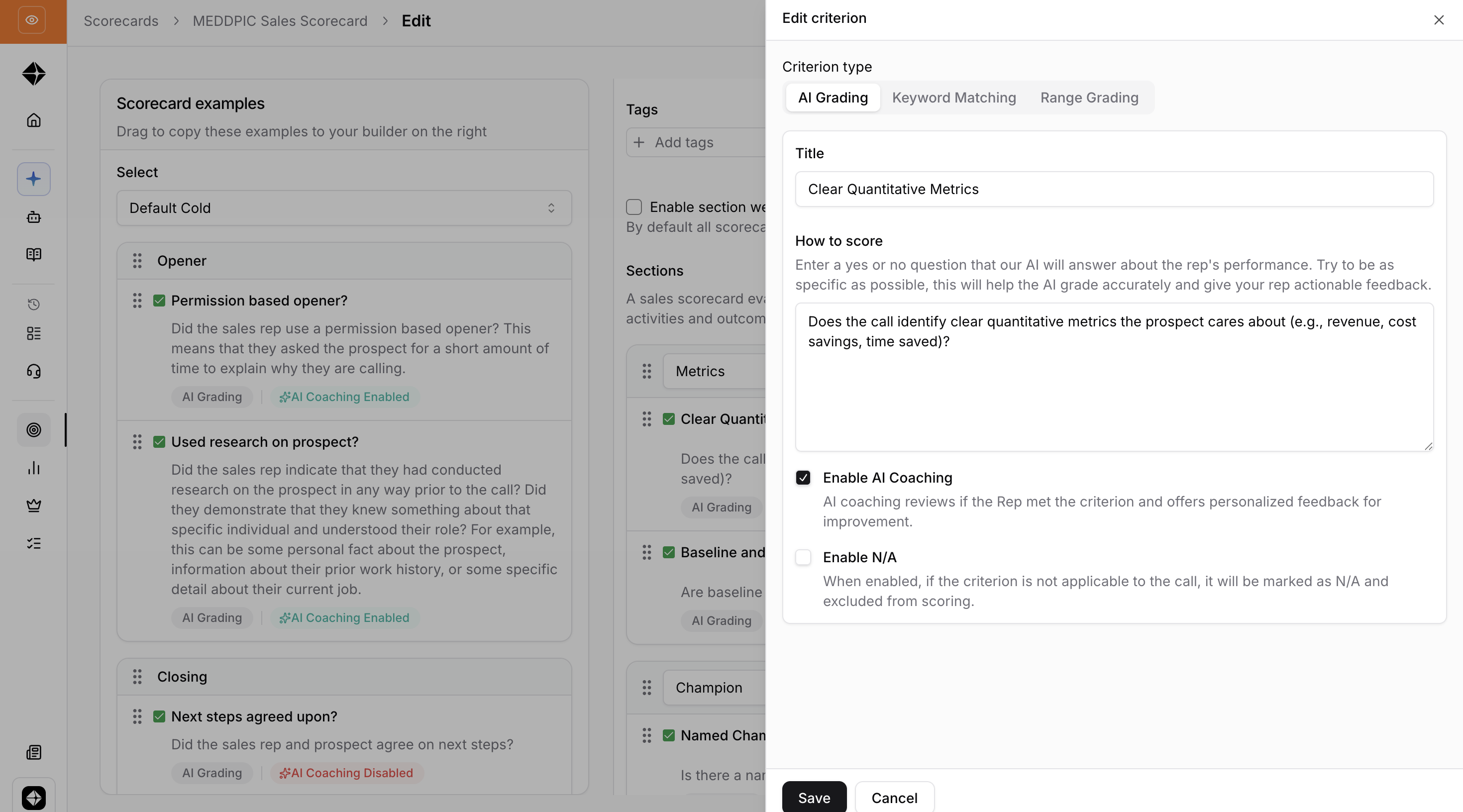Open the Default Cold examples dropdown

(344, 208)
